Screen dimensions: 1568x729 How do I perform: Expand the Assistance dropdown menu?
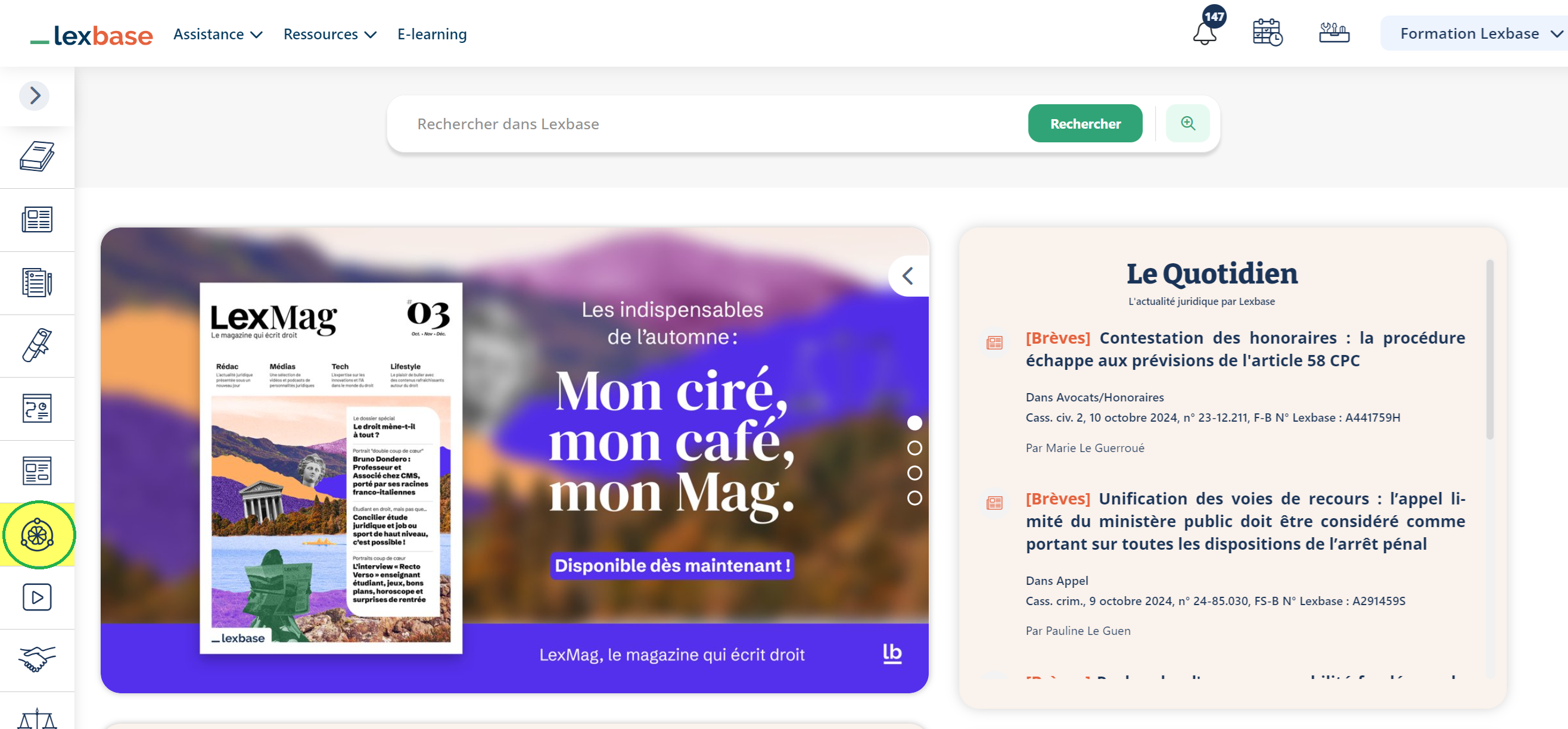click(217, 34)
